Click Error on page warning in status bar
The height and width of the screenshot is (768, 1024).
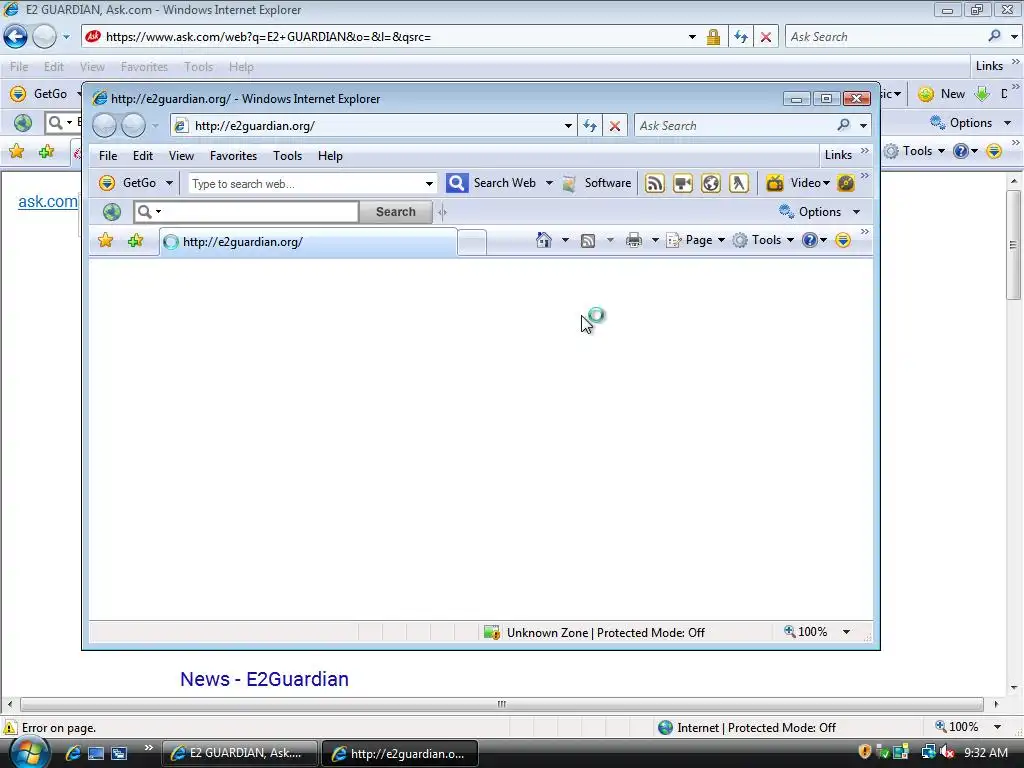[x=50, y=728]
